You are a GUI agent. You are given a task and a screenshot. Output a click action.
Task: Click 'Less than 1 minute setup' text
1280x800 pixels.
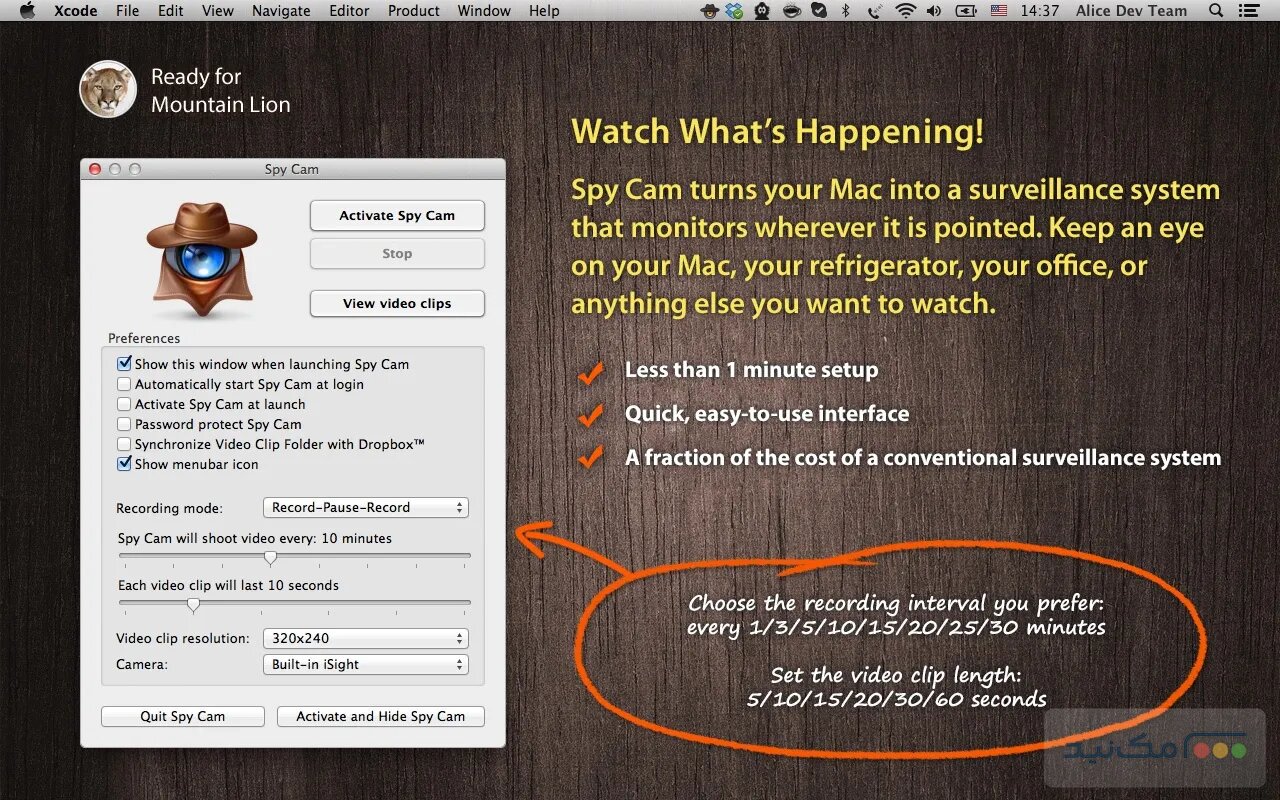(x=752, y=370)
